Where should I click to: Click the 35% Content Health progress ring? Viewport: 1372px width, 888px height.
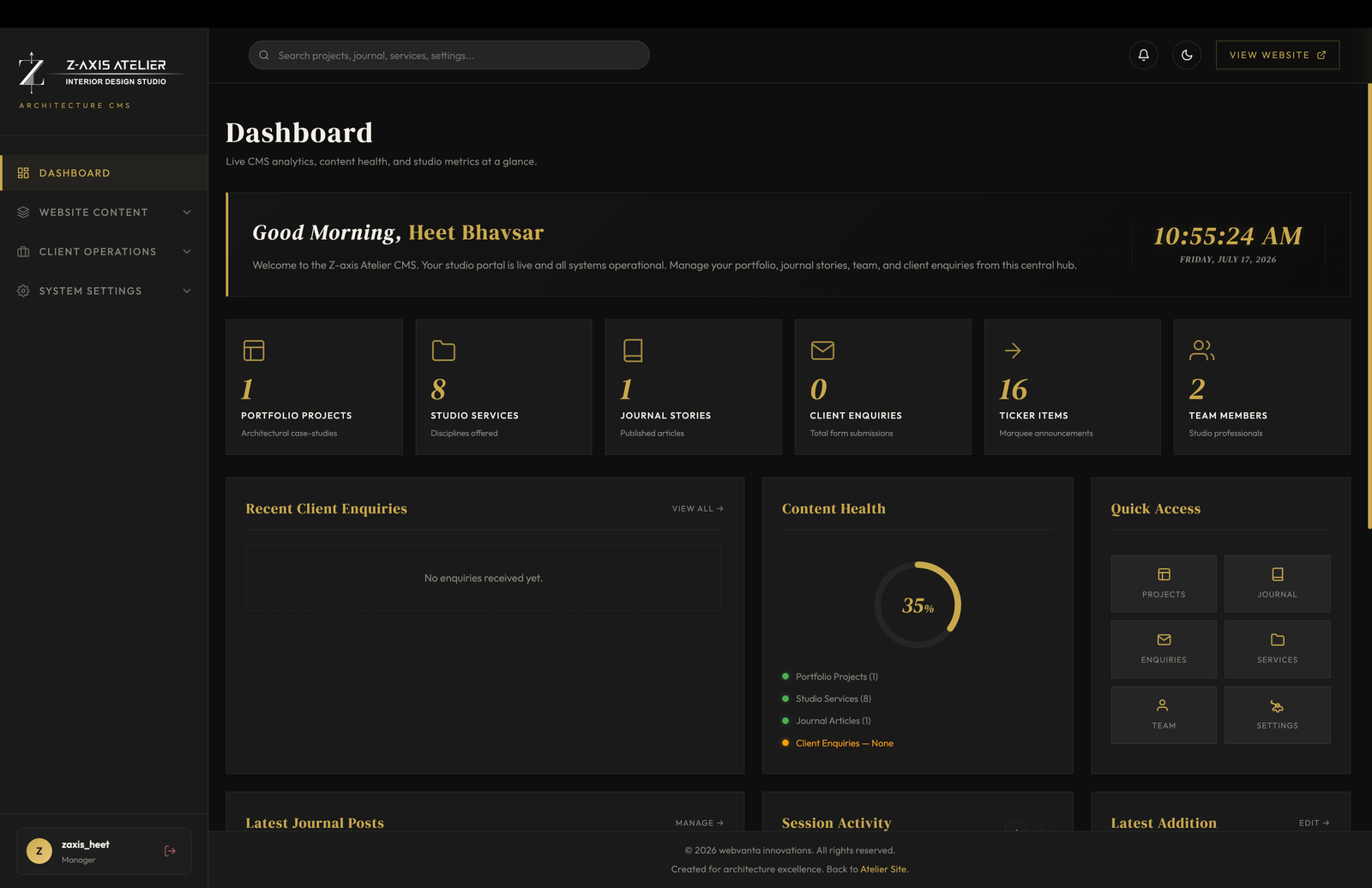click(918, 605)
